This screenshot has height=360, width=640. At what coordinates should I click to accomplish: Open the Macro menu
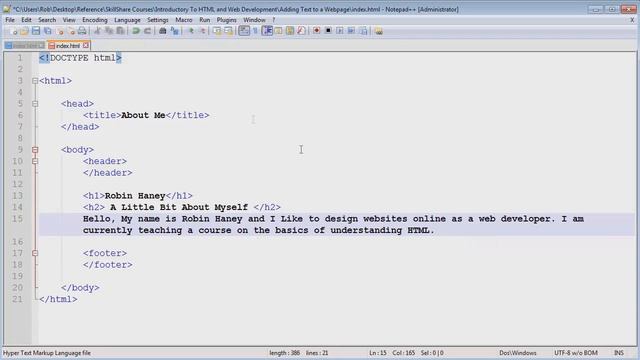[184, 20]
